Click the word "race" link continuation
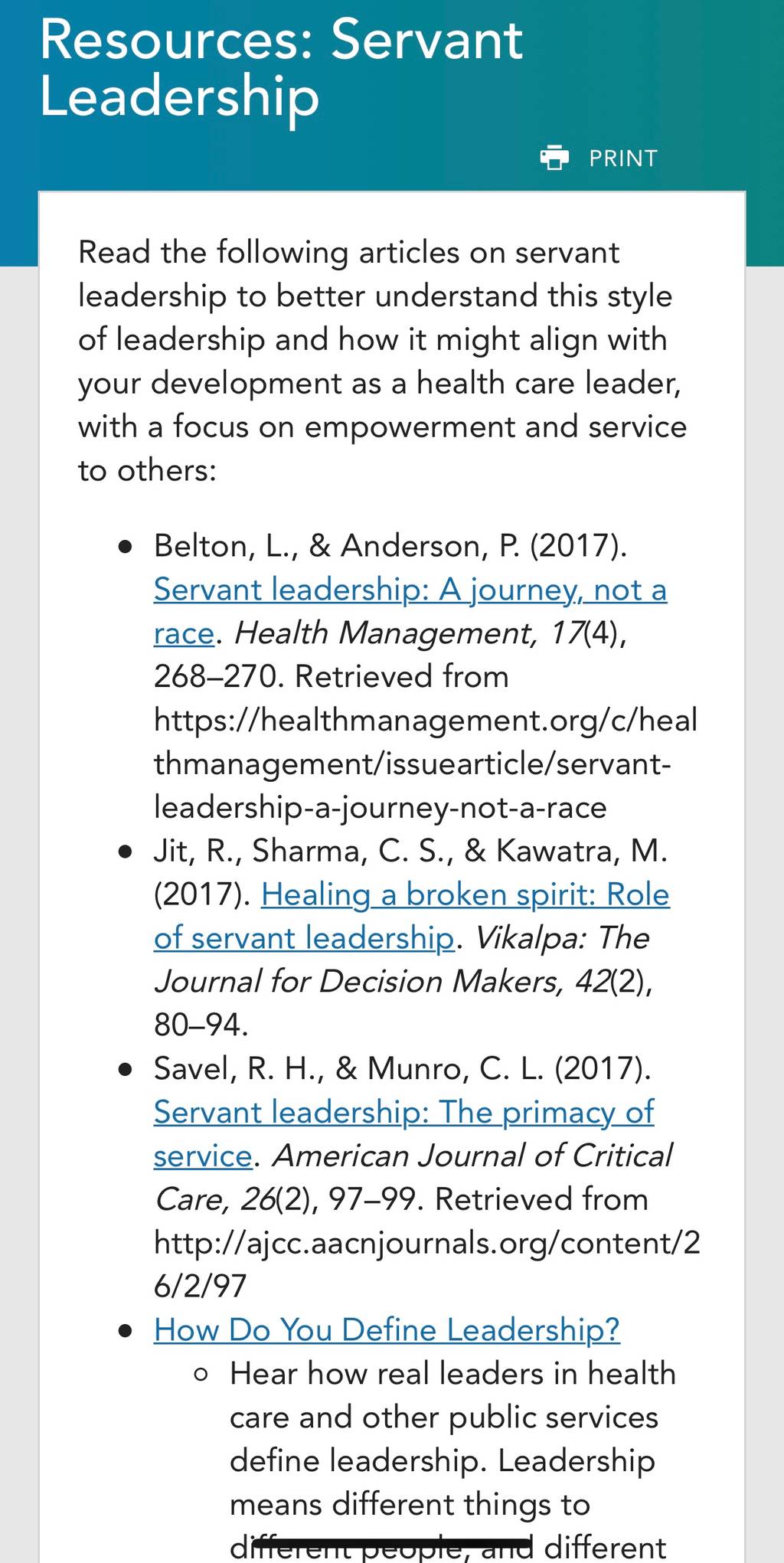Screen dimensions: 784x1563 (x=184, y=633)
